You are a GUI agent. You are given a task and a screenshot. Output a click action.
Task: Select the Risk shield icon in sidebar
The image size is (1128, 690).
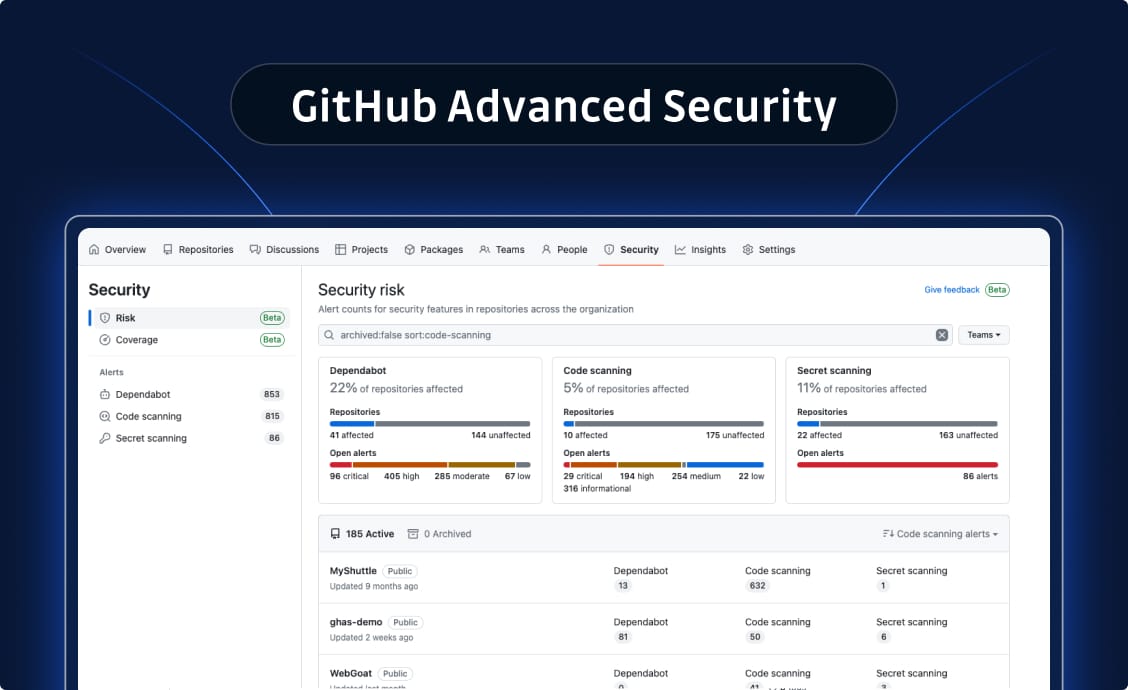(106, 317)
